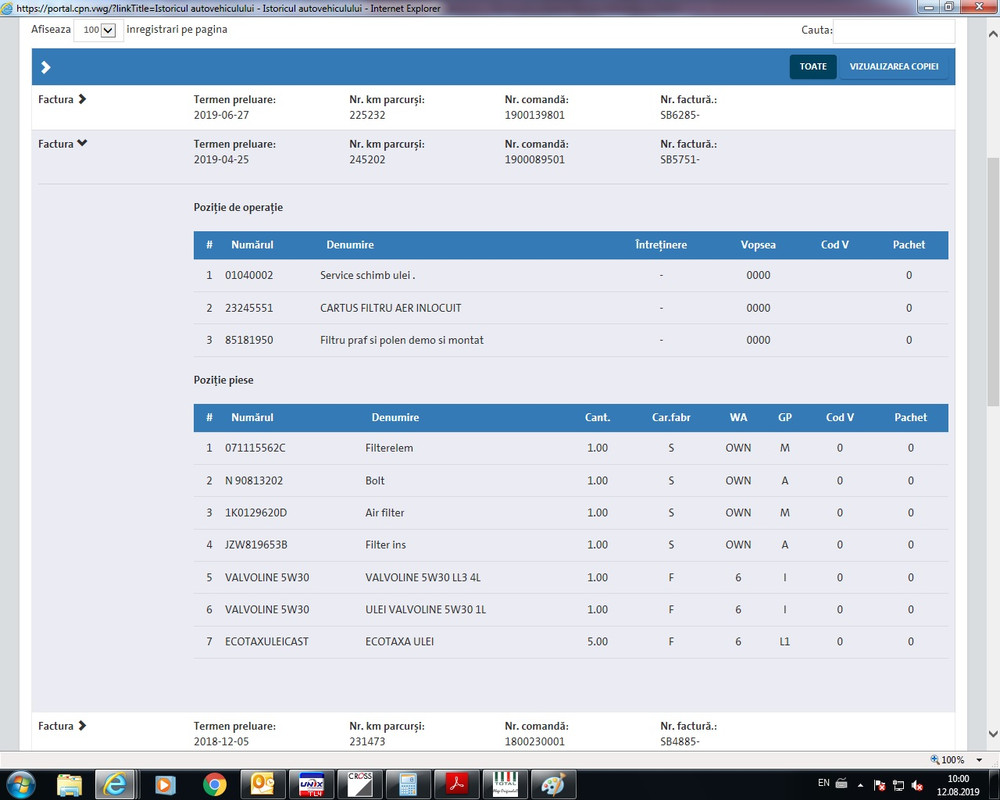
Task: Open Paint from the taskbar
Action: (x=553, y=784)
